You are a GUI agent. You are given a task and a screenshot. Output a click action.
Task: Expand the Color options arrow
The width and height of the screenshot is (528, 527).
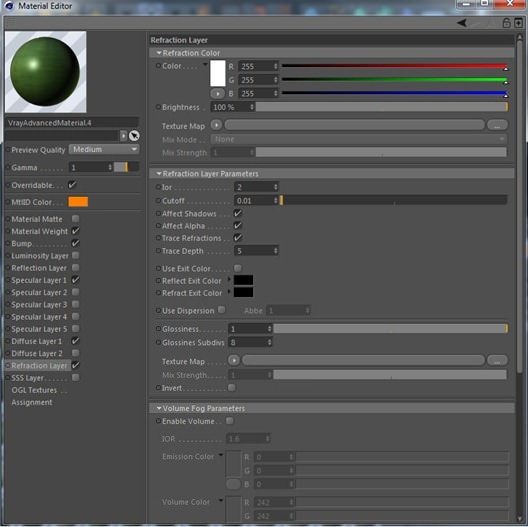coord(205,64)
